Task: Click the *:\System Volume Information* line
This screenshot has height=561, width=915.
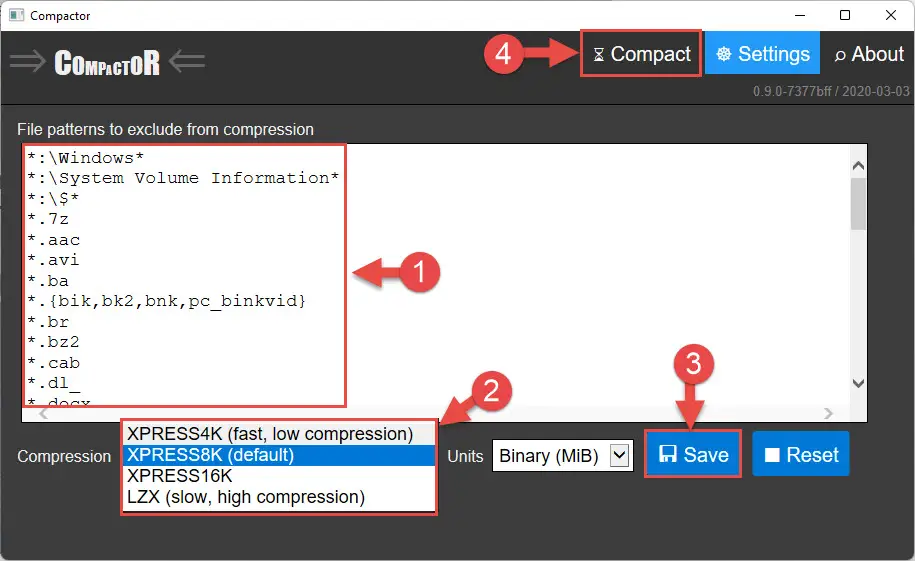Action: point(183,178)
